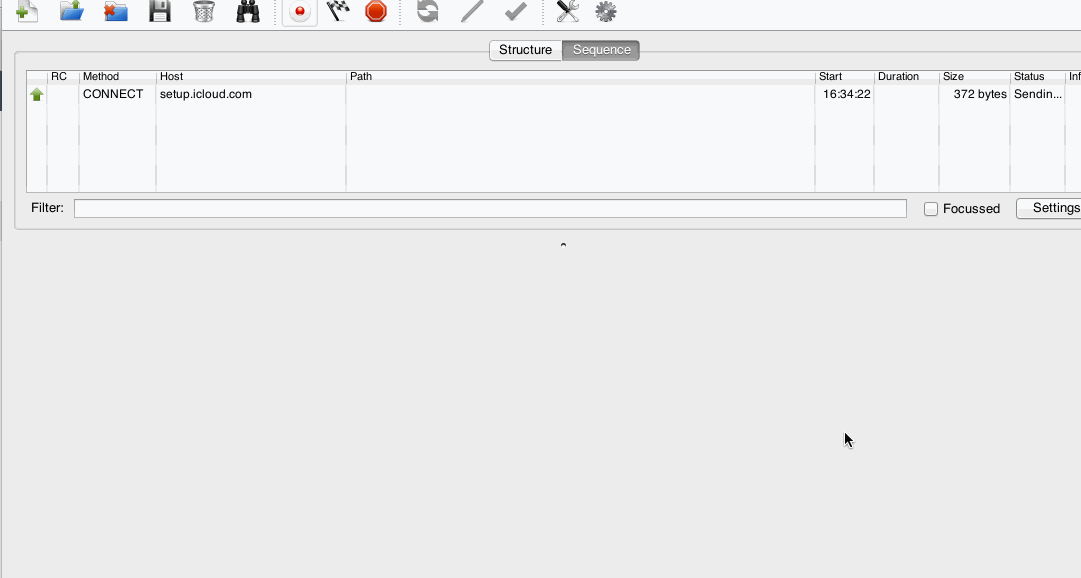Open Tools via wrench and screwdriver icon
Screen dimensions: 1081x578
click(x=567, y=11)
